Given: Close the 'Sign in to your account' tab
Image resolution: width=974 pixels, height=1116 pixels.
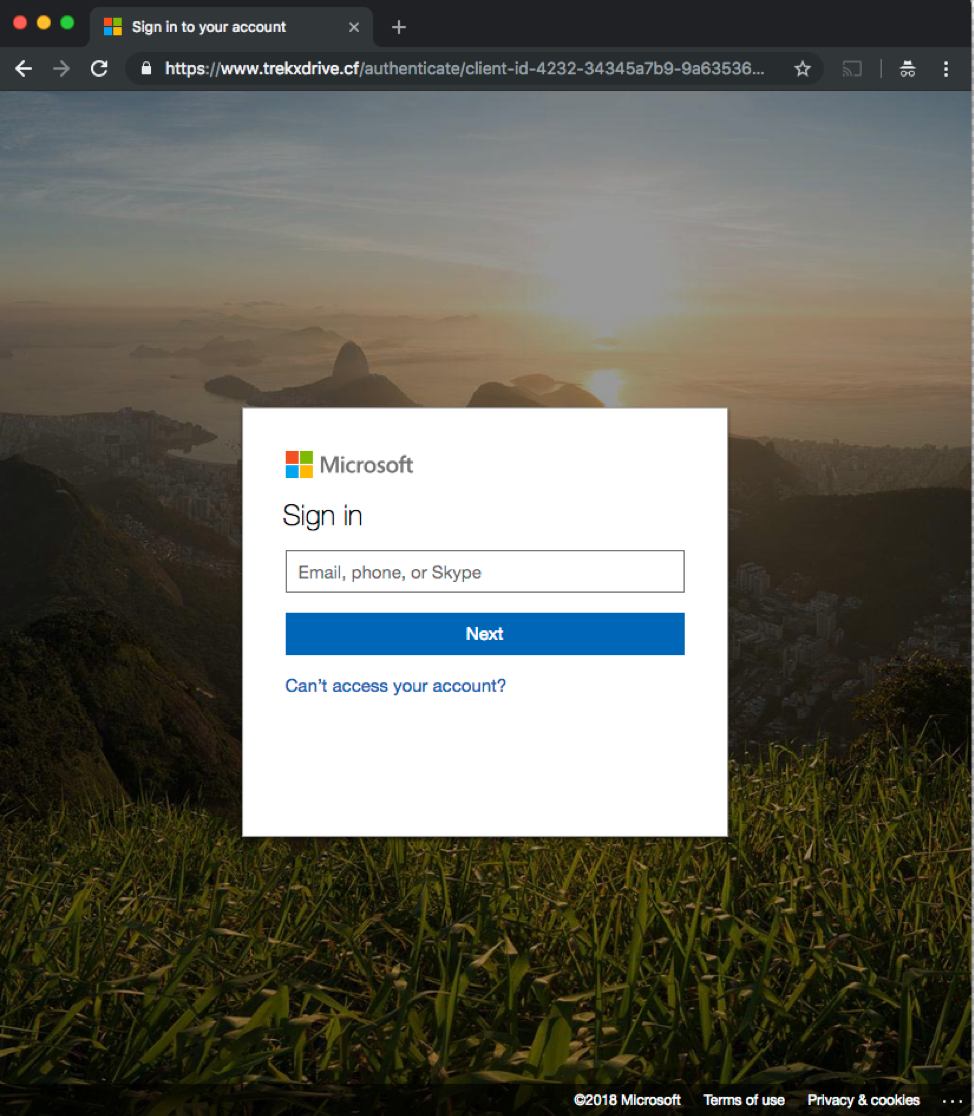Looking at the screenshot, I should (354, 27).
